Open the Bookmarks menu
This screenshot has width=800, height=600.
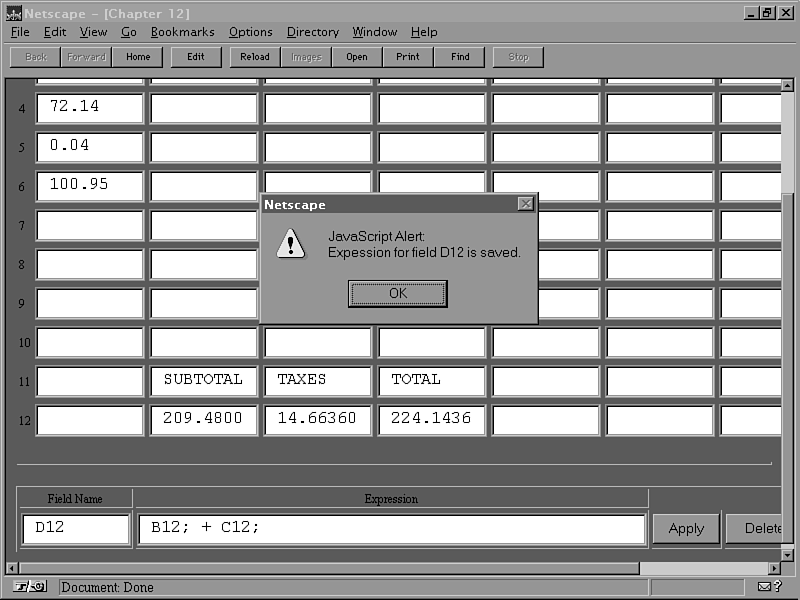pos(182,32)
